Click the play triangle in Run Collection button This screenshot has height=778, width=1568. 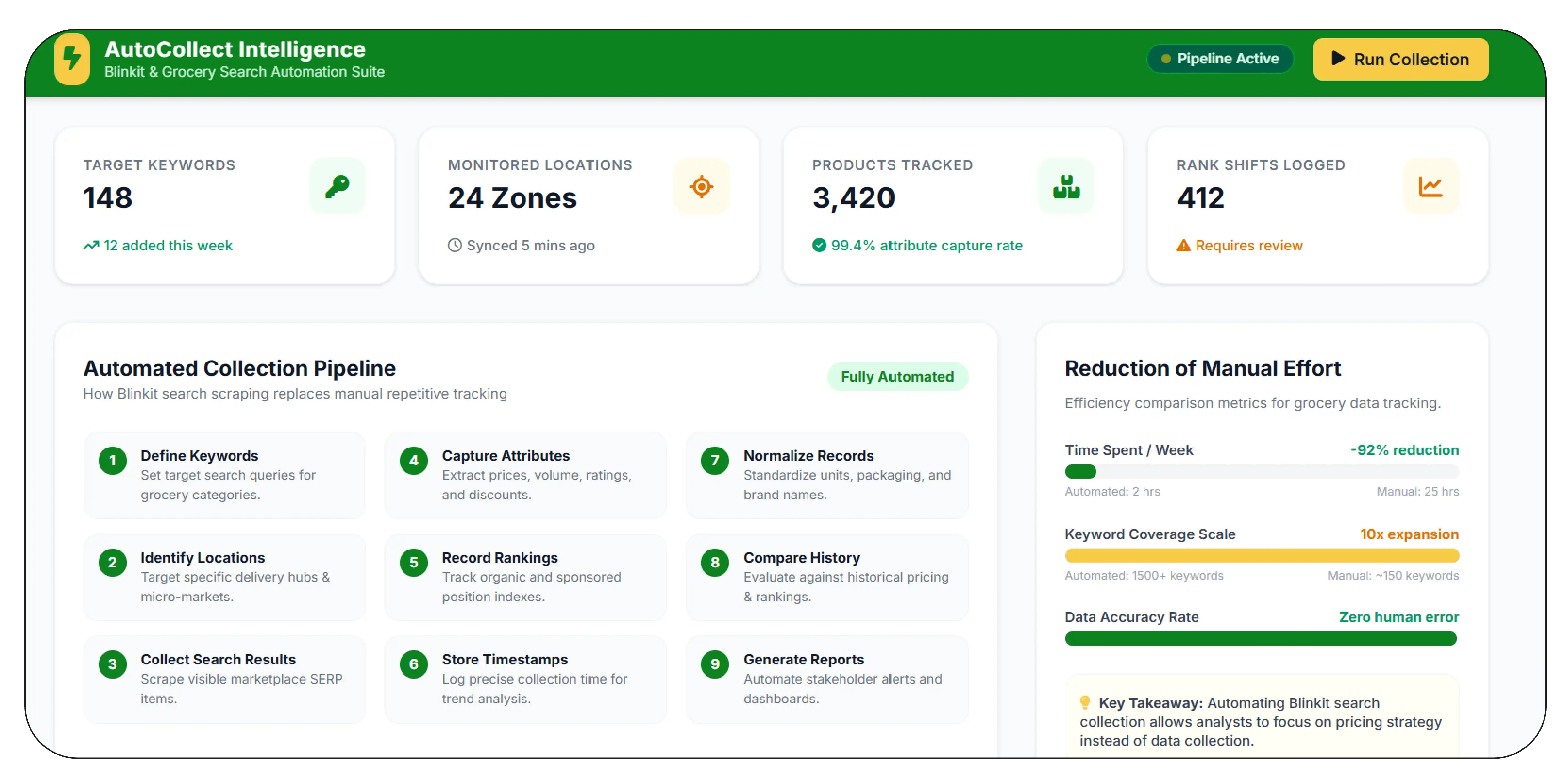pyautogui.click(x=1338, y=58)
